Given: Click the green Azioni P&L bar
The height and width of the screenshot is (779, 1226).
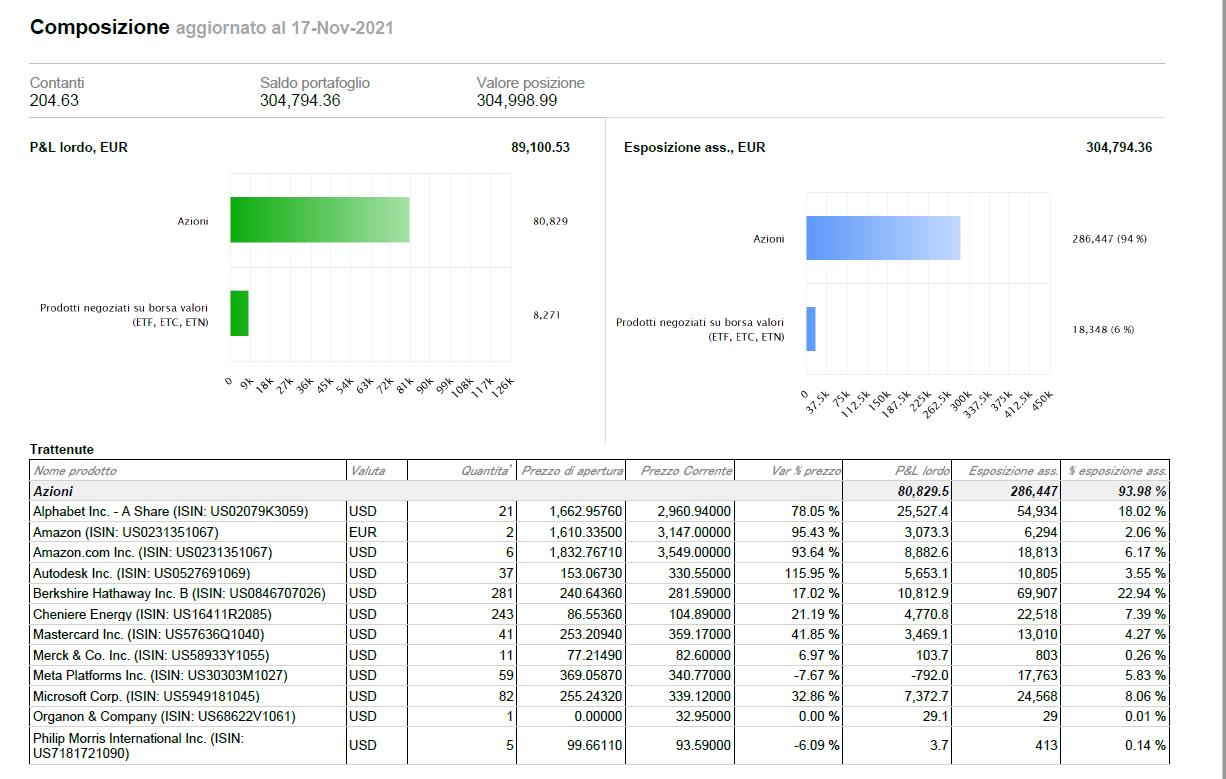Looking at the screenshot, I should [319, 220].
